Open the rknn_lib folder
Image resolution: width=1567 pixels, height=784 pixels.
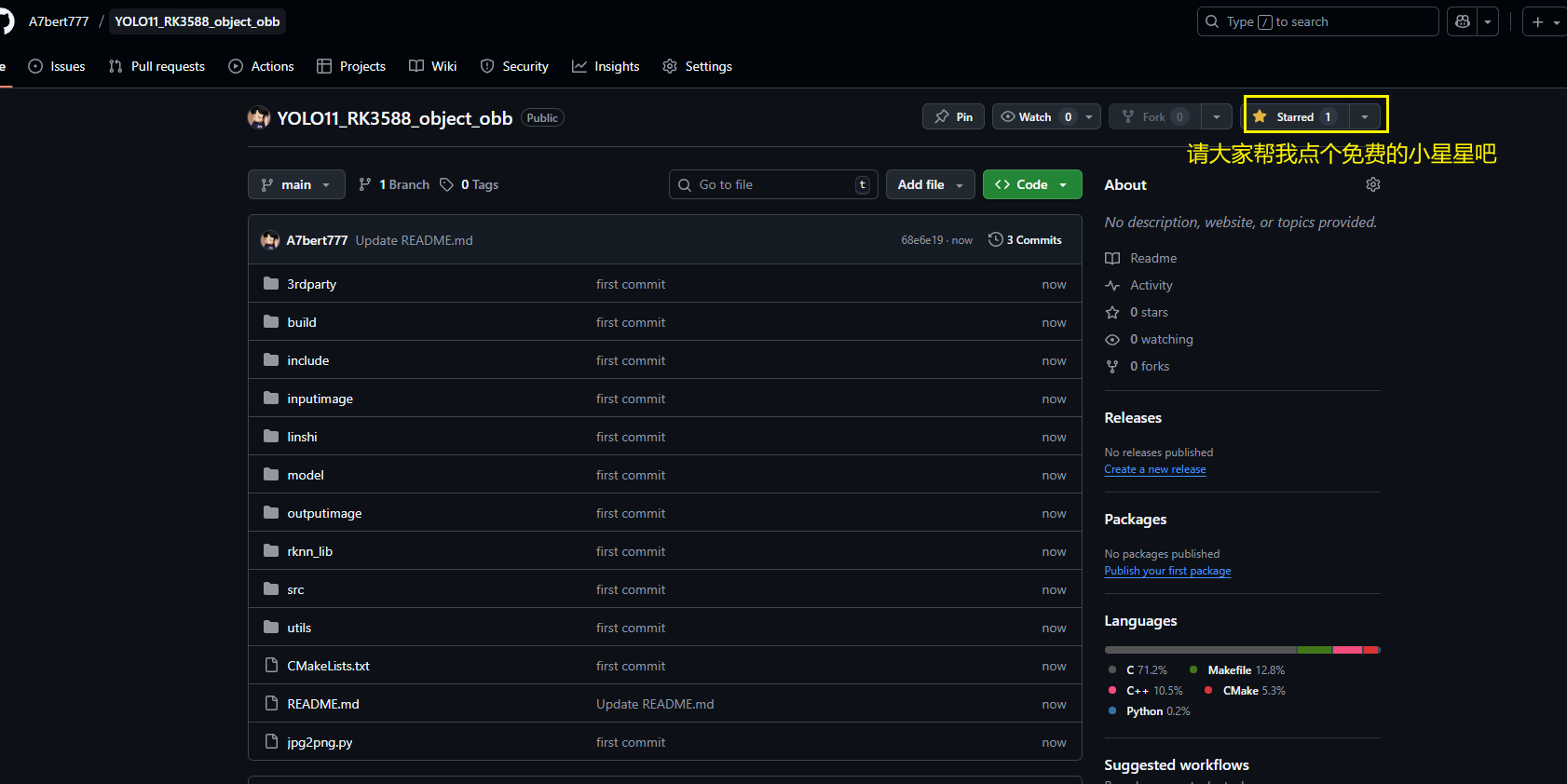click(310, 551)
